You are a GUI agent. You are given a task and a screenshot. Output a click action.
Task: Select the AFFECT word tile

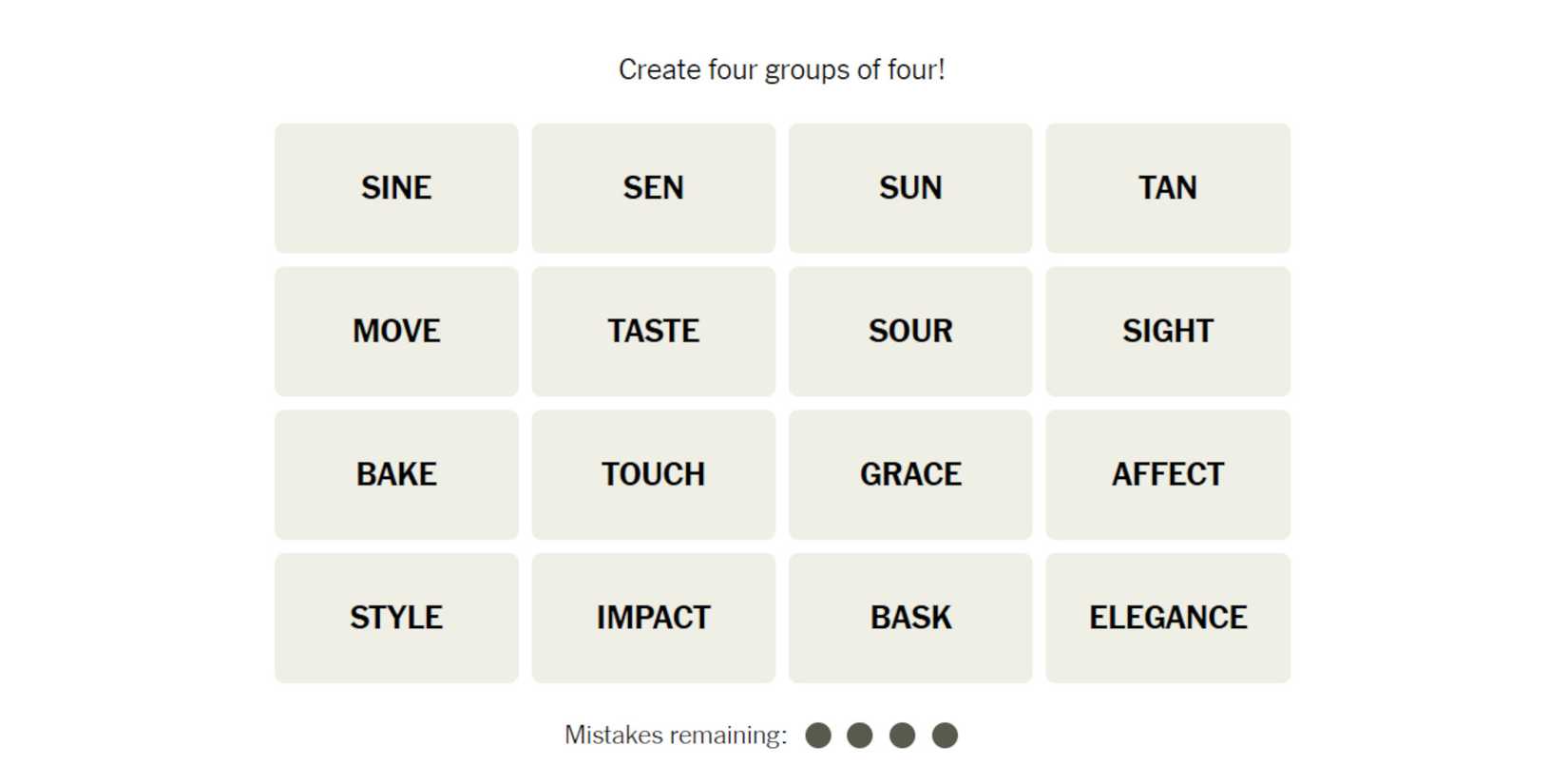(x=1167, y=475)
